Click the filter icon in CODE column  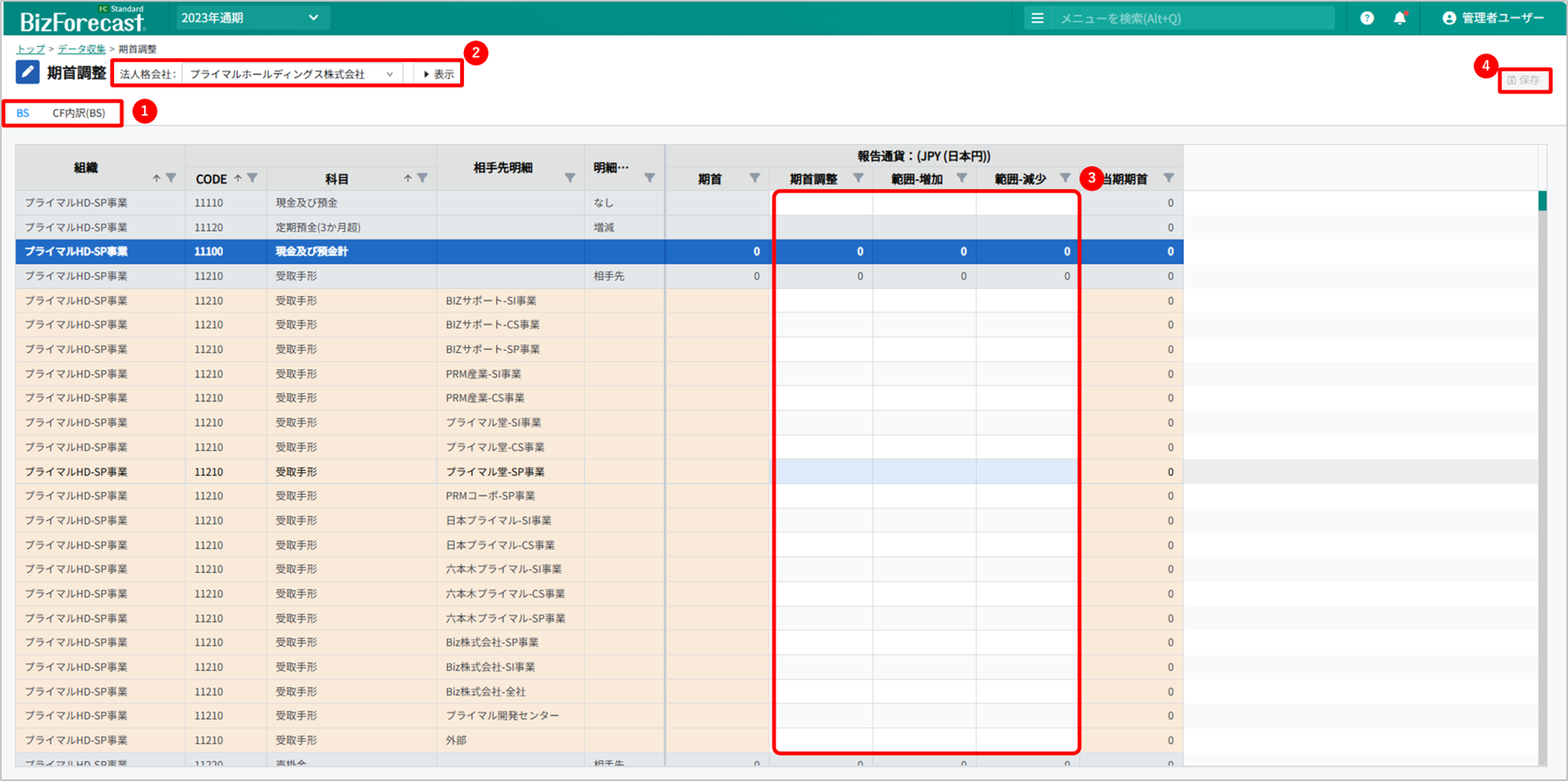pyautogui.click(x=253, y=178)
